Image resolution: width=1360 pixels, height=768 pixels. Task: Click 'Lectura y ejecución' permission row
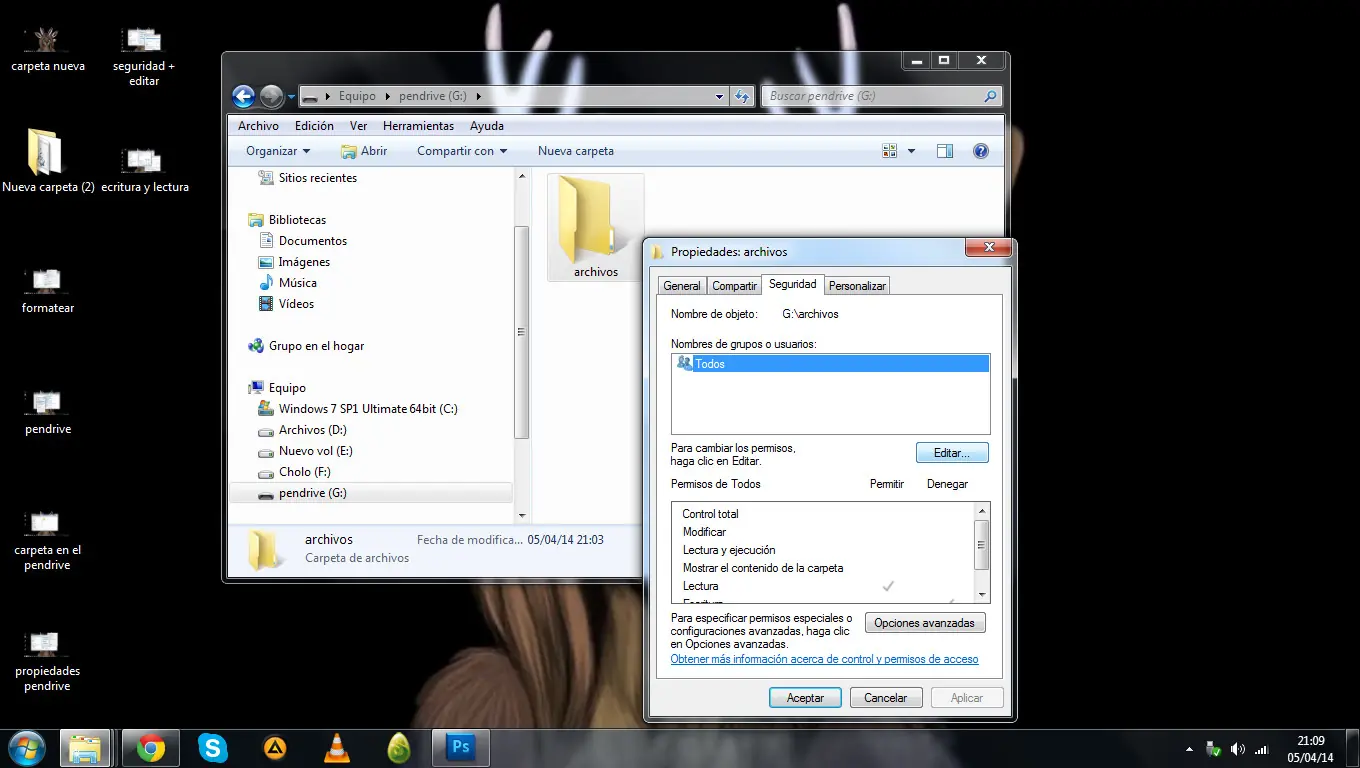823,550
